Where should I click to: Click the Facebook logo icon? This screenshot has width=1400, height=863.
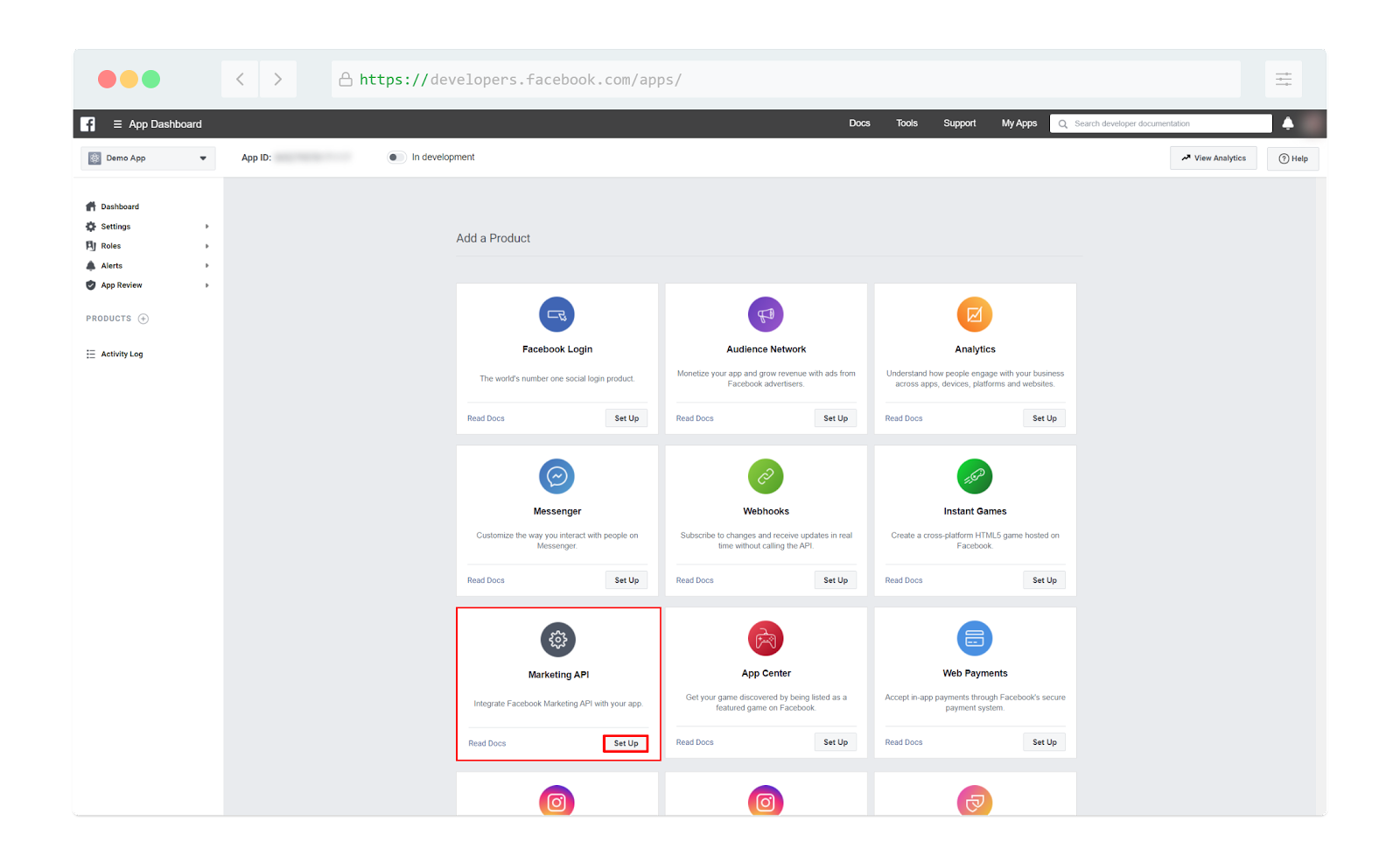pos(88,124)
